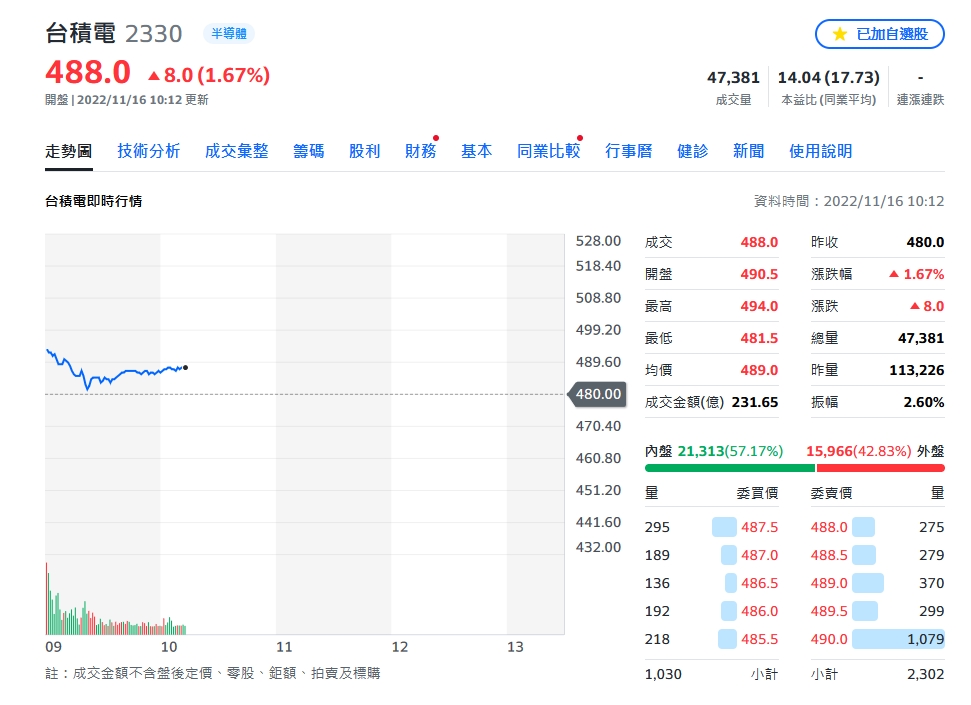The width and height of the screenshot is (971, 705).
Task: Click bid price 487.0
Action: coord(759,555)
